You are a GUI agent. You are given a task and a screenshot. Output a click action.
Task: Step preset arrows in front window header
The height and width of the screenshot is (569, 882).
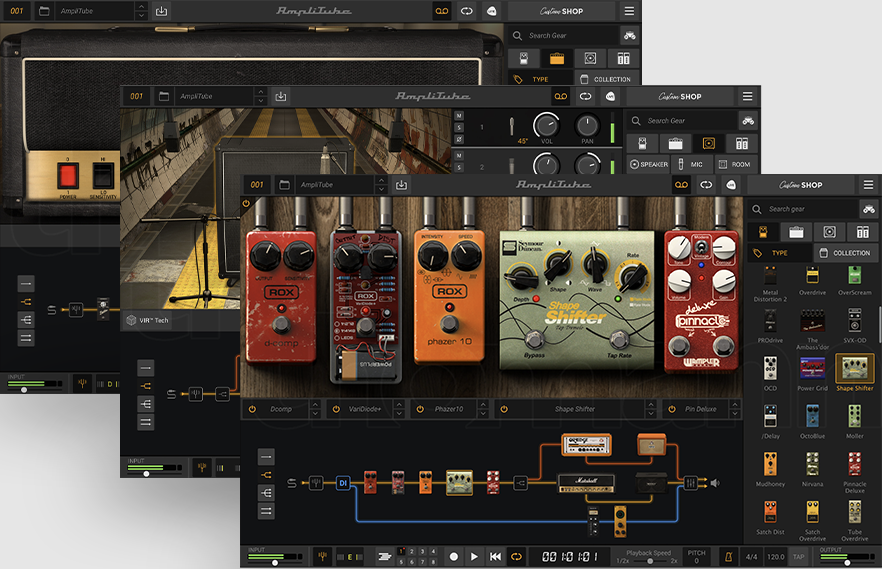381,185
